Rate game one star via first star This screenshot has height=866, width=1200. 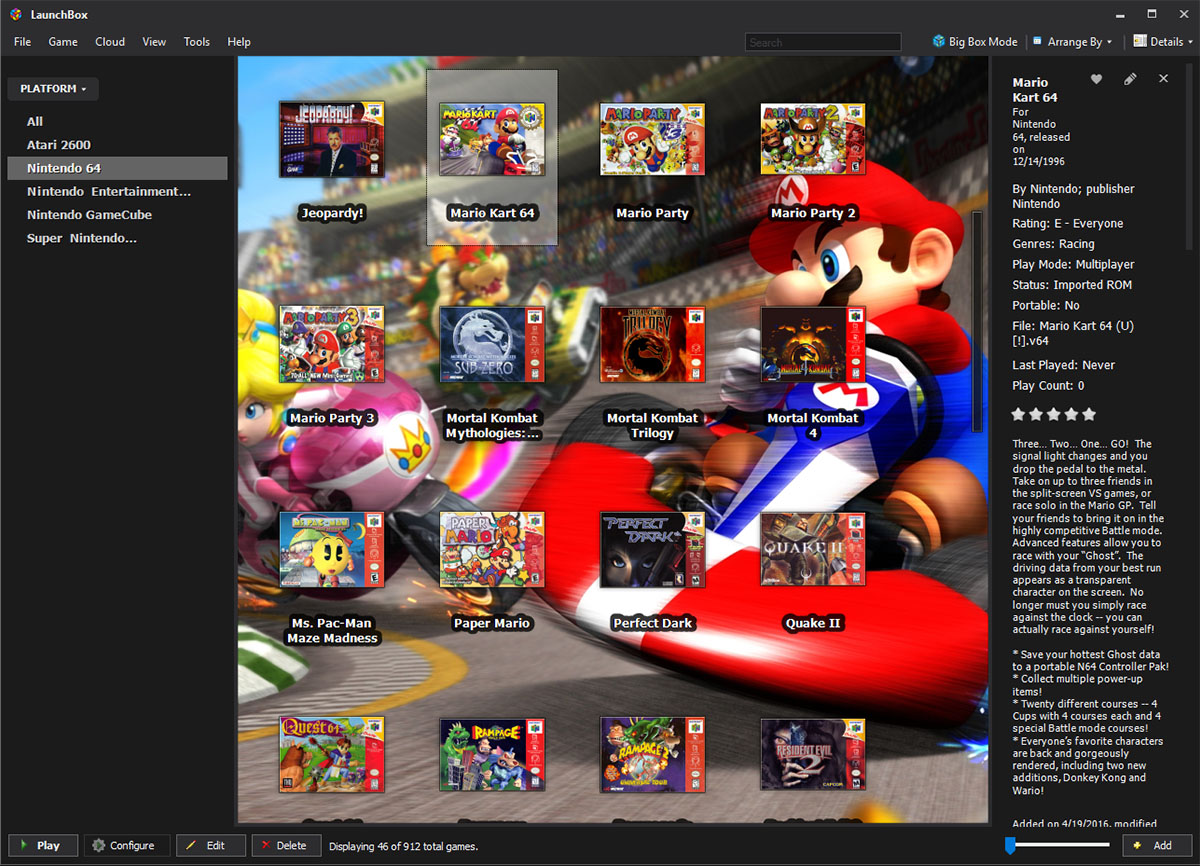pos(1019,414)
